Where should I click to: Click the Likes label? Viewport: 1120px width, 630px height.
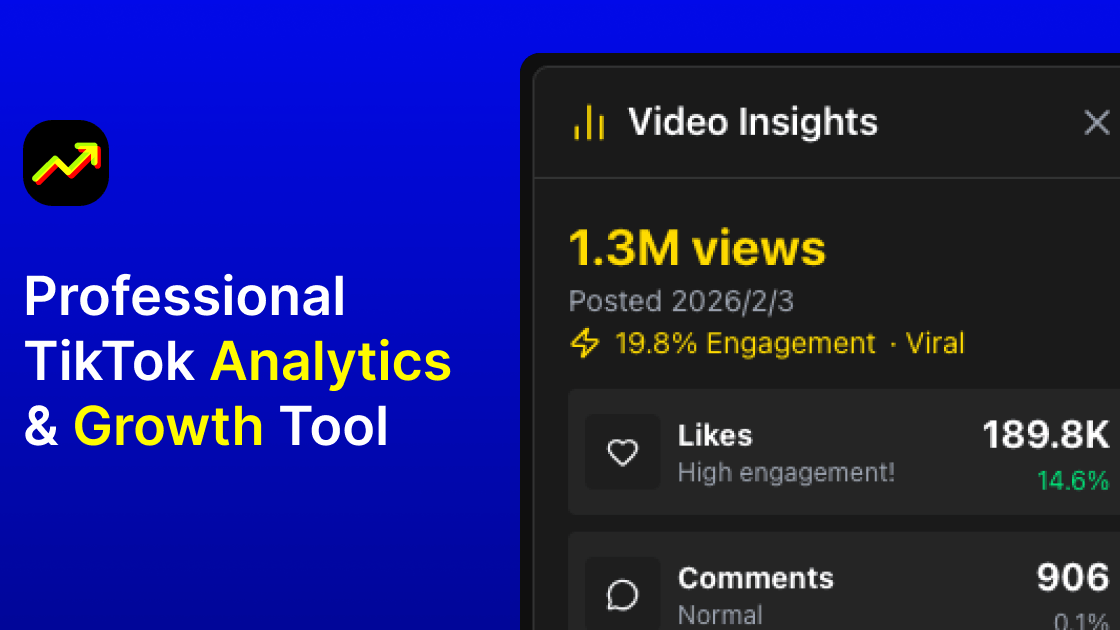pyautogui.click(x=715, y=436)
